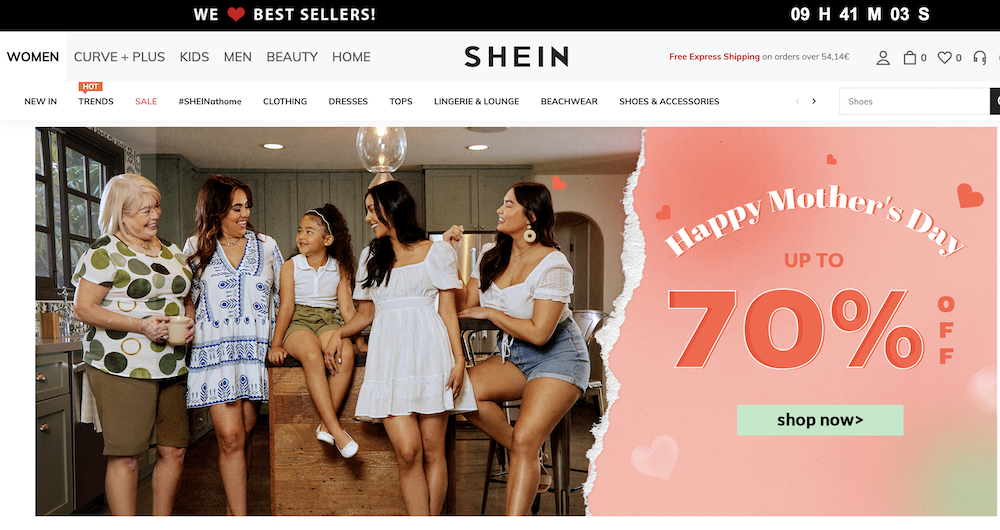This screenshot has height=530, width=1000.
Task: Click the SHEIN logo
Action: click(517, 57)
